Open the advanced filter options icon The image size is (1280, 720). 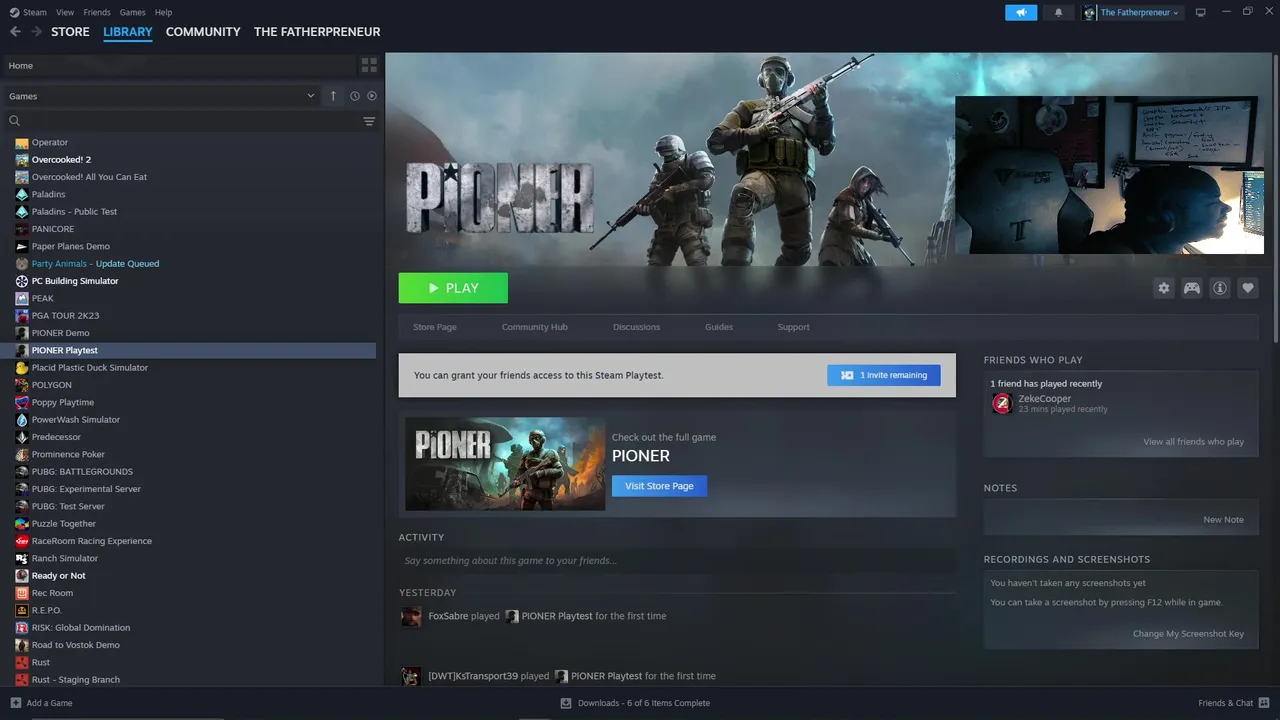point(369,121)
